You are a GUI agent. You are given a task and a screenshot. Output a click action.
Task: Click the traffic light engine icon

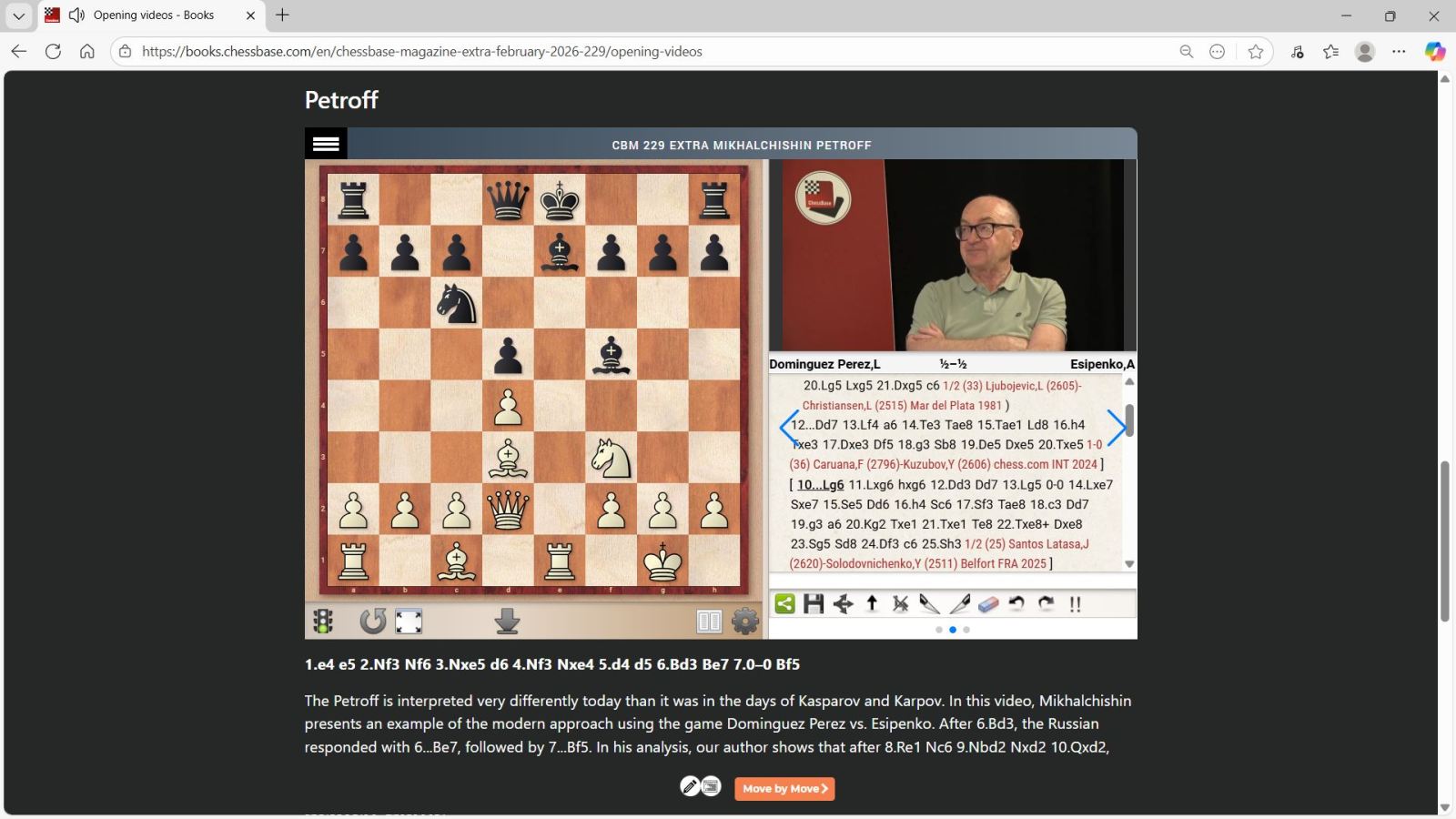point(323,622)
